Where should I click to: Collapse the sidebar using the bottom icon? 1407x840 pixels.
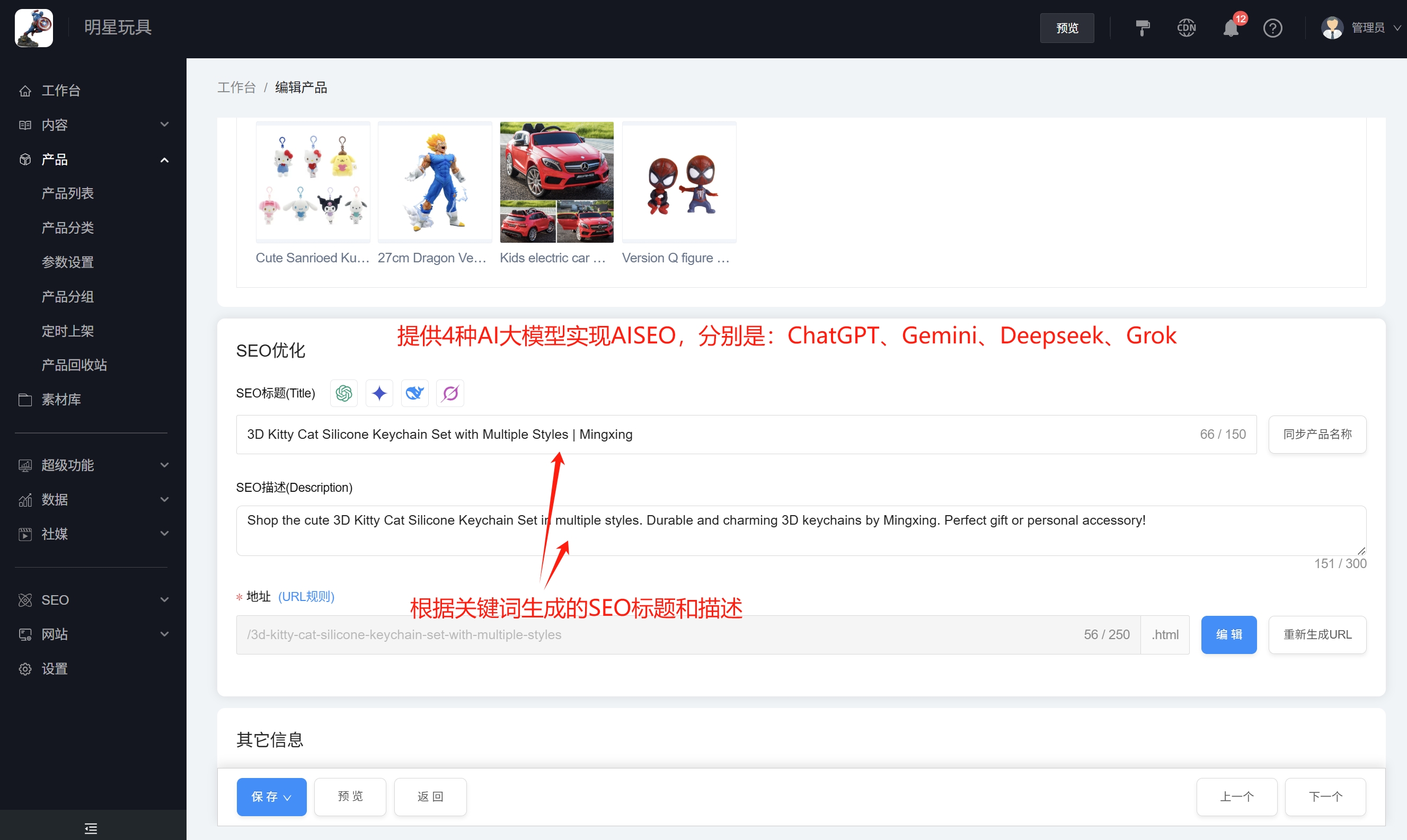(91, 828)
